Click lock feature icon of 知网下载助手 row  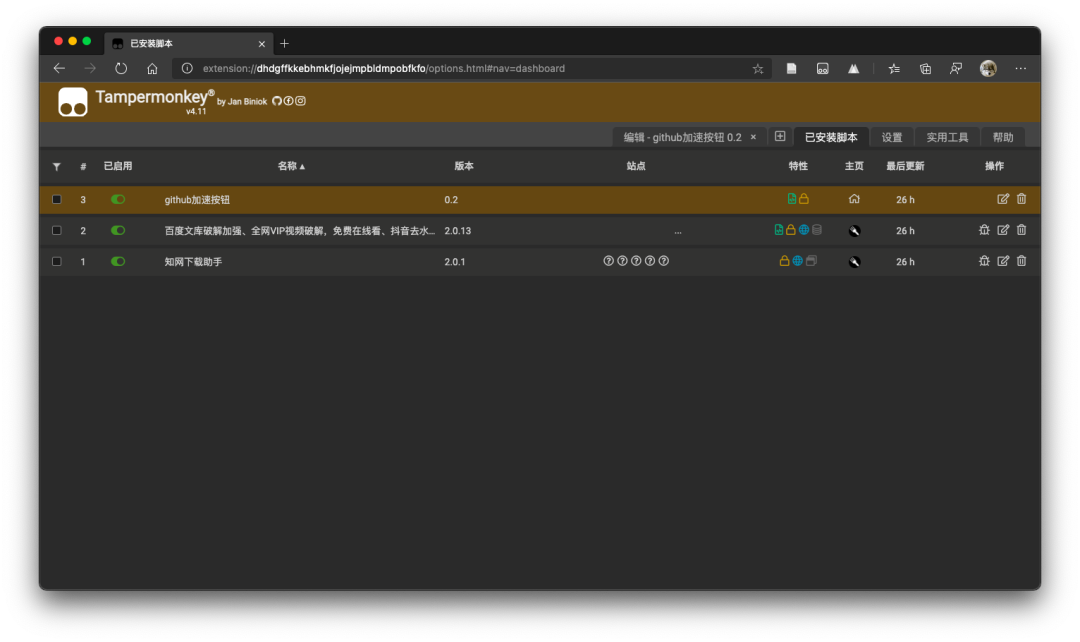pyautogui.click(x=784, y=261)
